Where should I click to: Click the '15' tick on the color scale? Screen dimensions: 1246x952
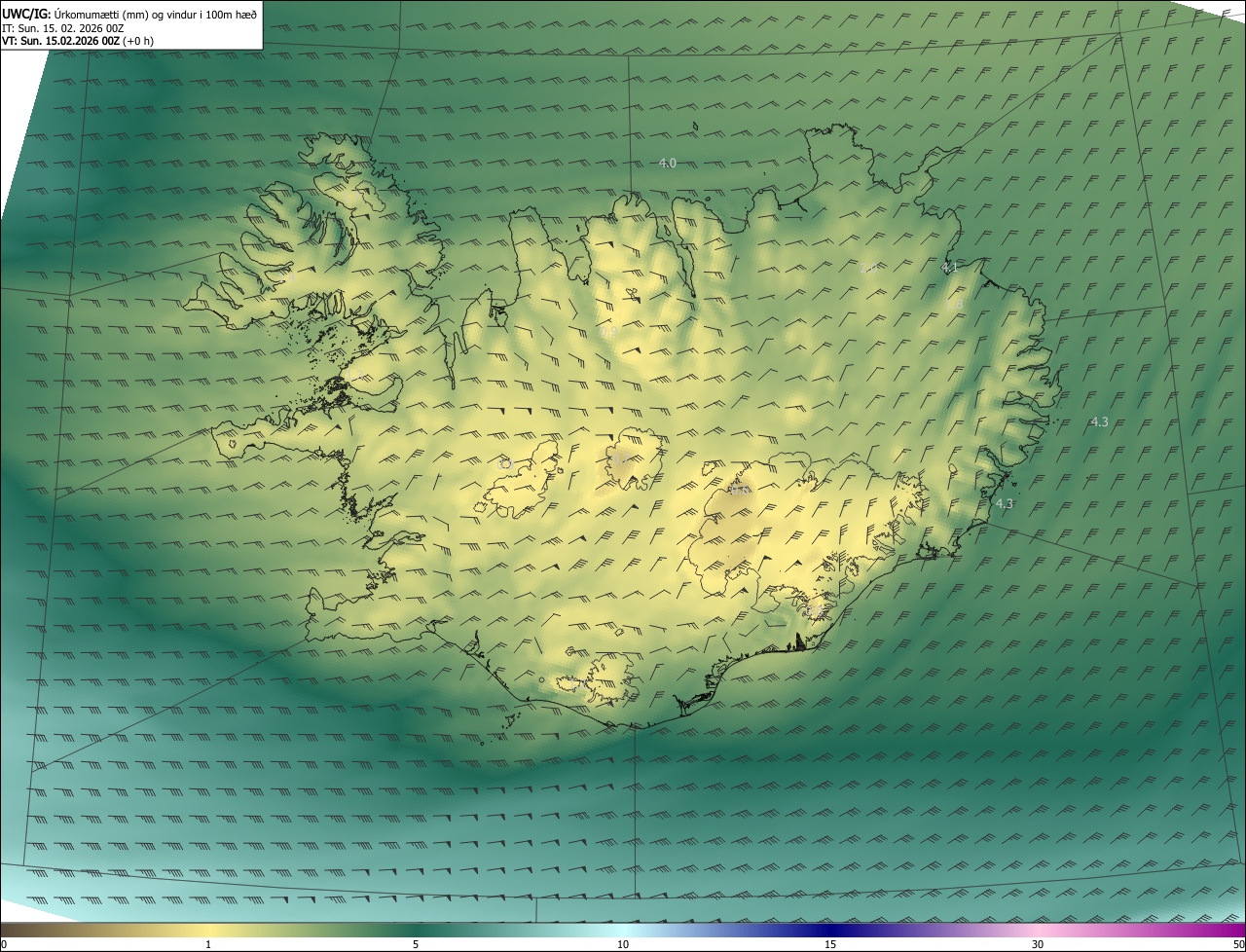pyautogui.click(x=830, y=945)
